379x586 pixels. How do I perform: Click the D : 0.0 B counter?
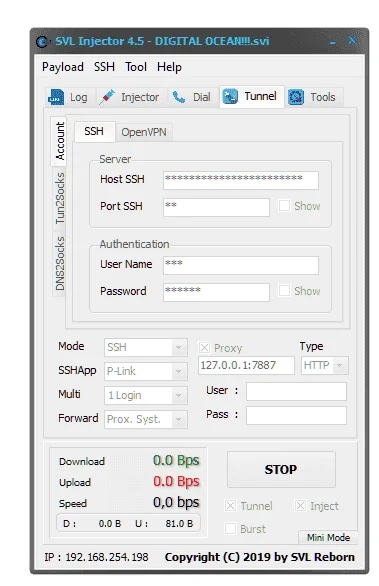(92, 524)
